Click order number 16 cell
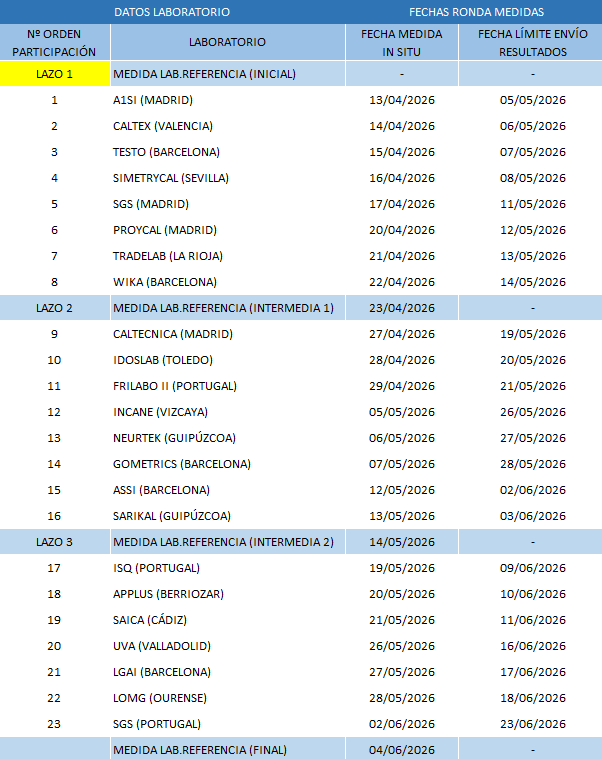The image size is (602, 759). tap(55, 516)
